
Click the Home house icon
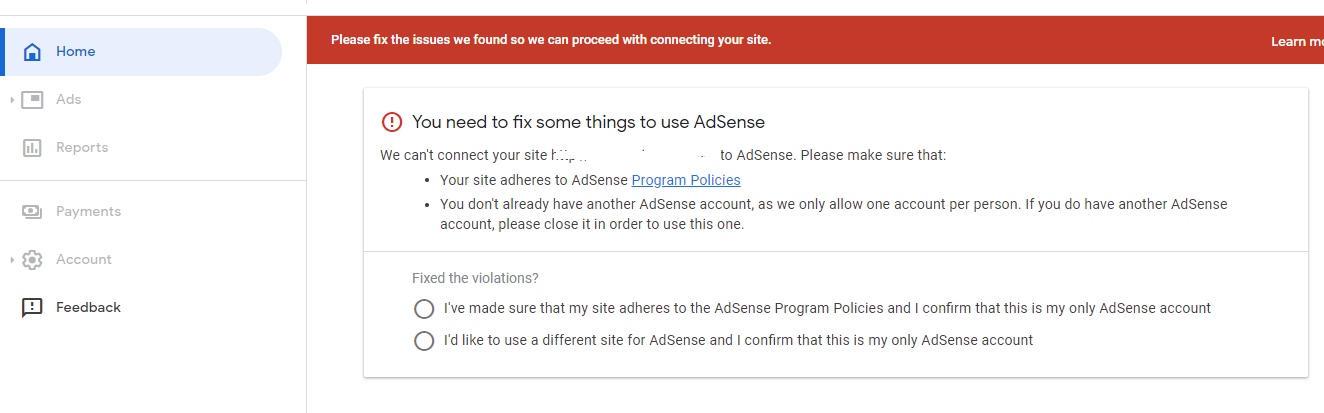(x=32, y=52)
